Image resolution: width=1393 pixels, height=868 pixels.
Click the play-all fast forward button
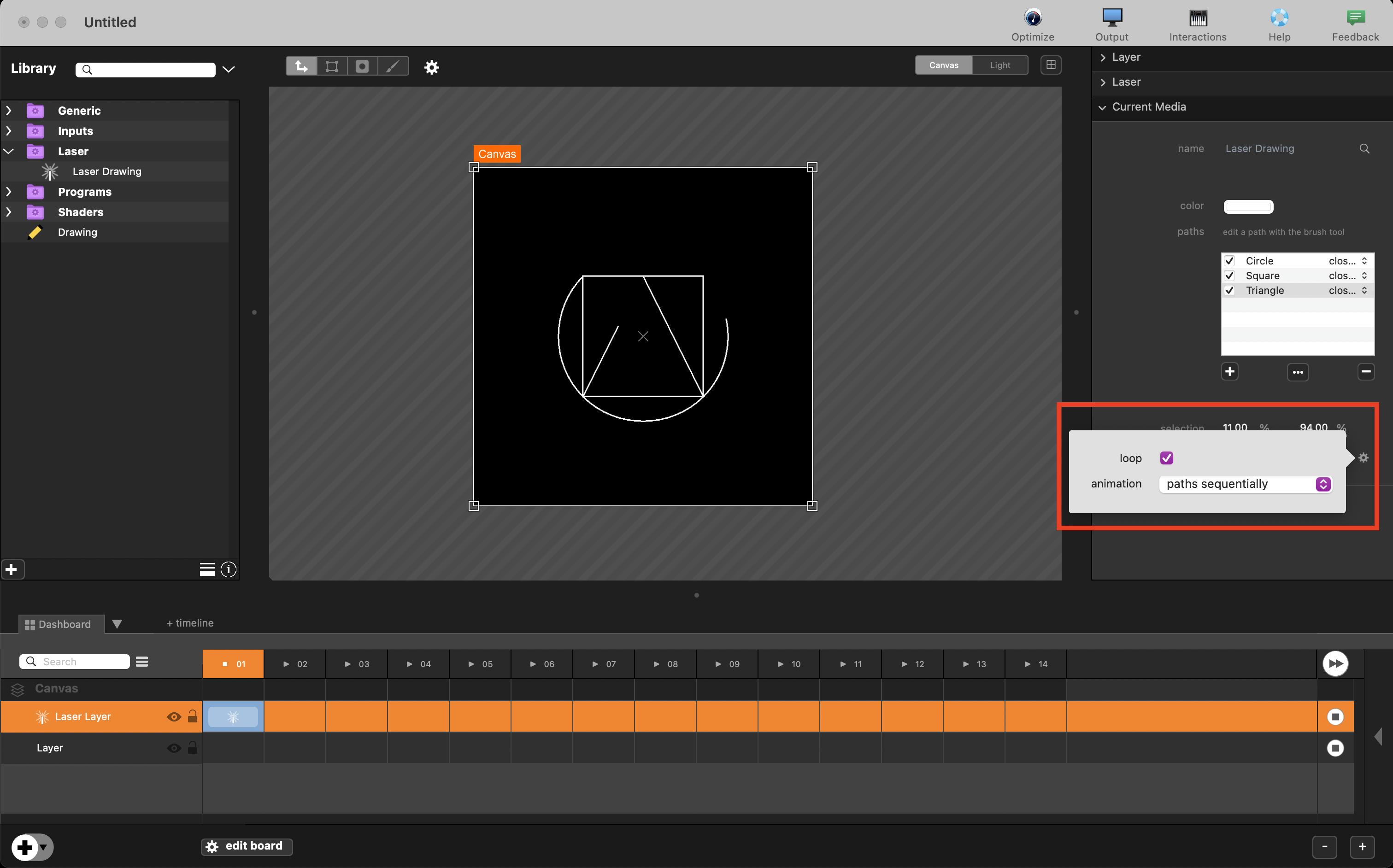coord(1335,663)
